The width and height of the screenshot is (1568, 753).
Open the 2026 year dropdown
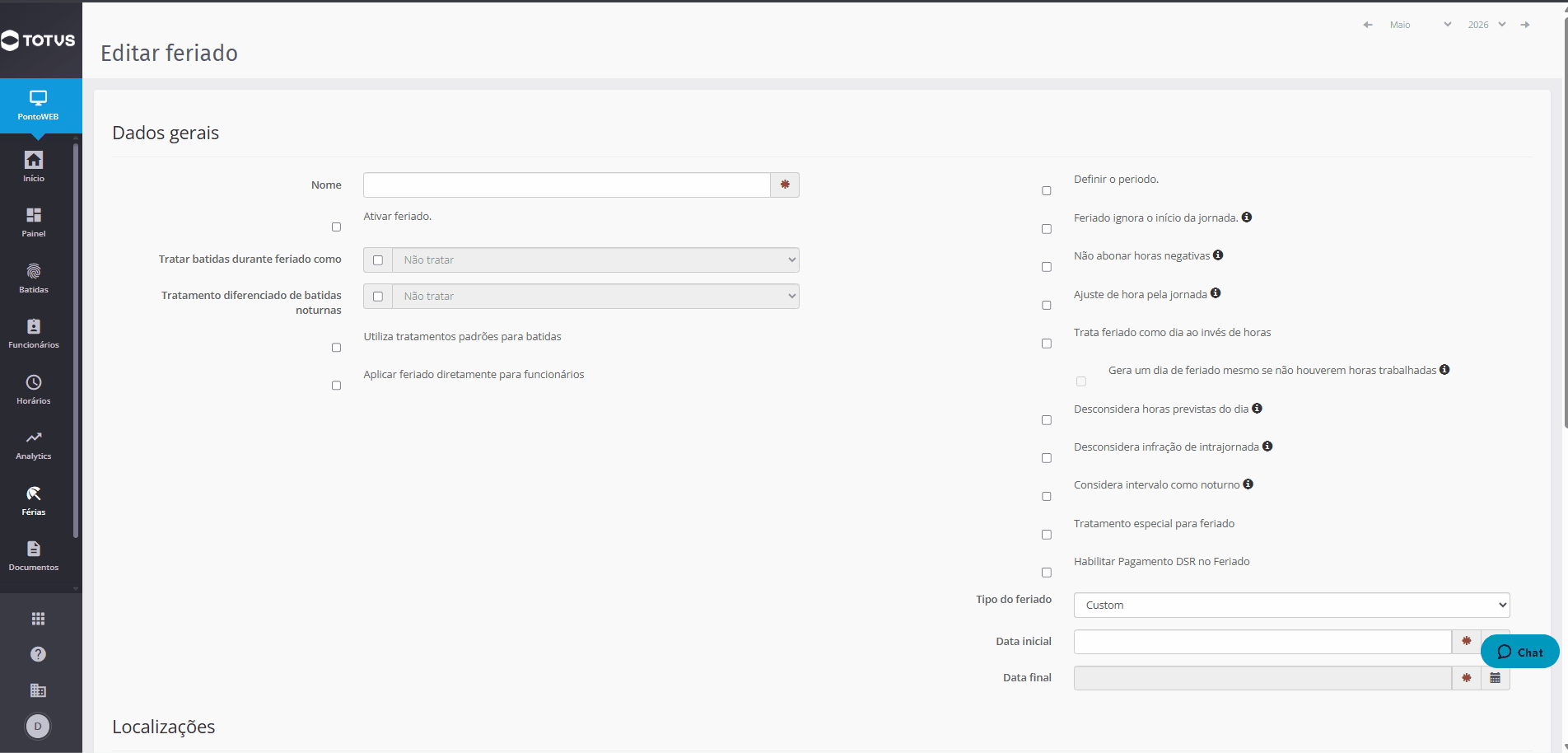[1486, 25]
